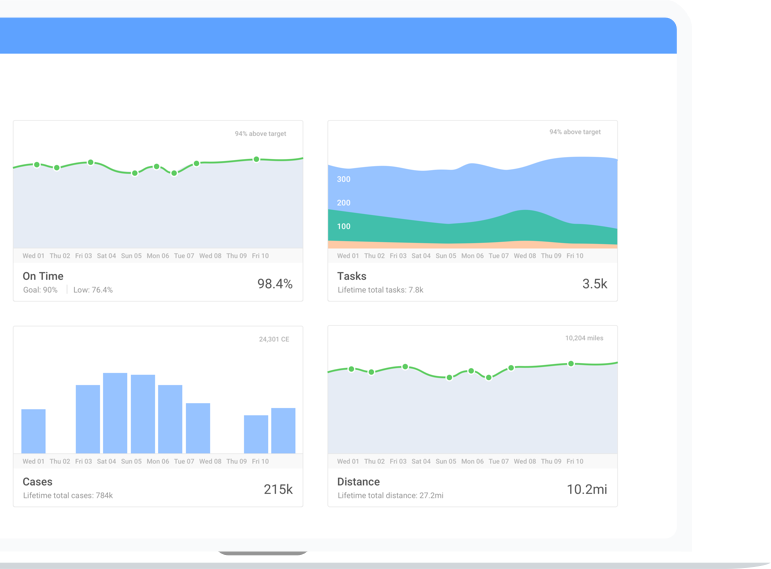The image size is (771, 569).
Task: Click "Wed 01" axis label under On Time chart
Action: (x=33, y=256)
